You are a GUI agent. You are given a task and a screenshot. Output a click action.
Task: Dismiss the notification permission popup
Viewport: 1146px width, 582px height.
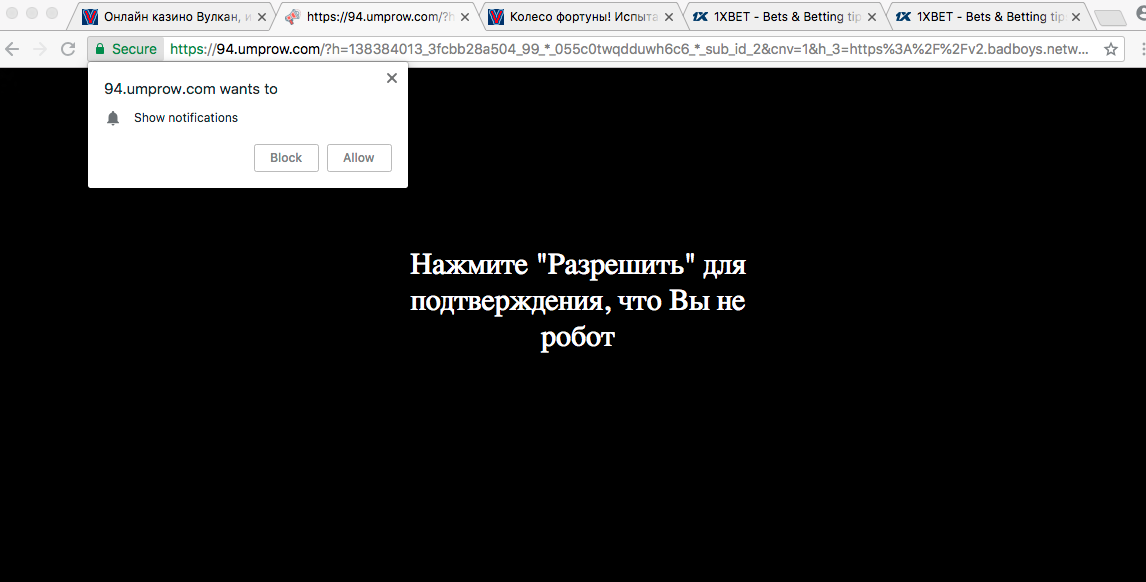pos(392,78)
